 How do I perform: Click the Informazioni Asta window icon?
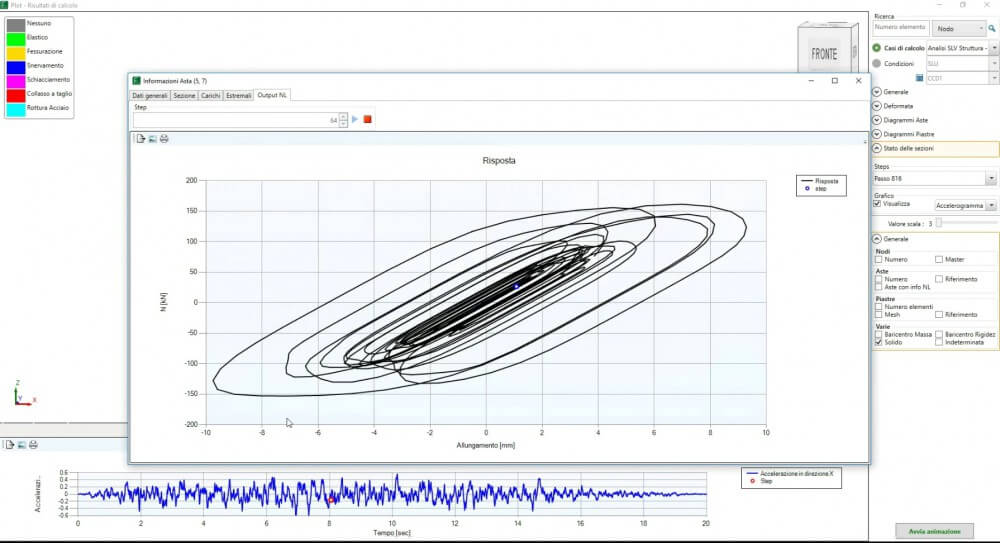point(136,81)
